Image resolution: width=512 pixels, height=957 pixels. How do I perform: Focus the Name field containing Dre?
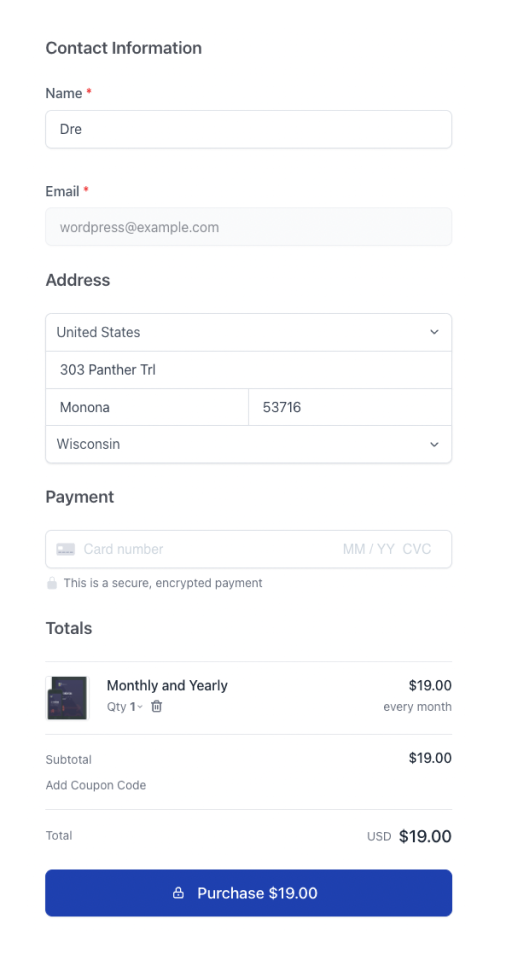(x=248, y=129)
